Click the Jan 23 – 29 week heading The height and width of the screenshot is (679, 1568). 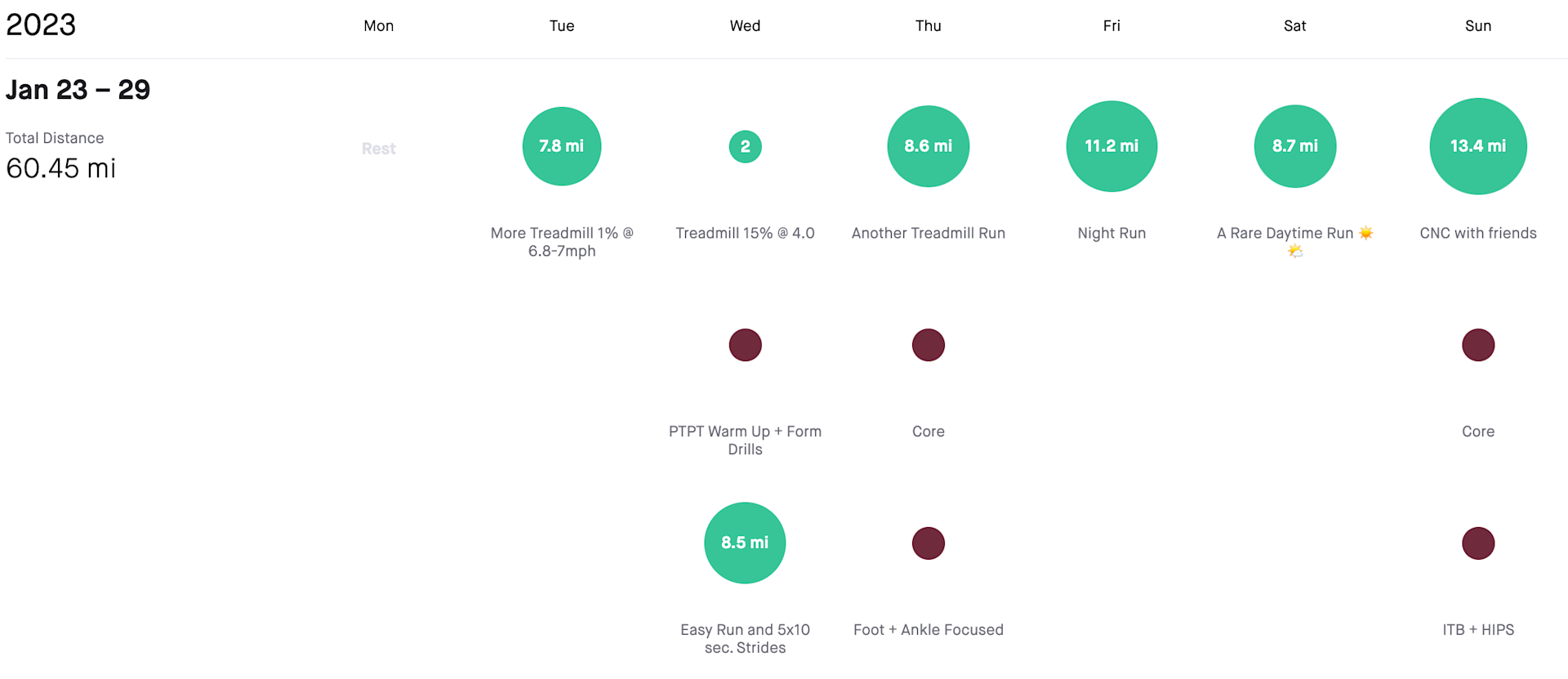(x=78, y=90)
